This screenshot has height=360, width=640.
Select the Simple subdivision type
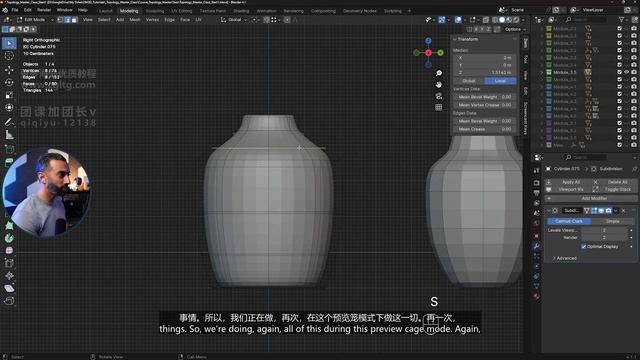point(612,221)
